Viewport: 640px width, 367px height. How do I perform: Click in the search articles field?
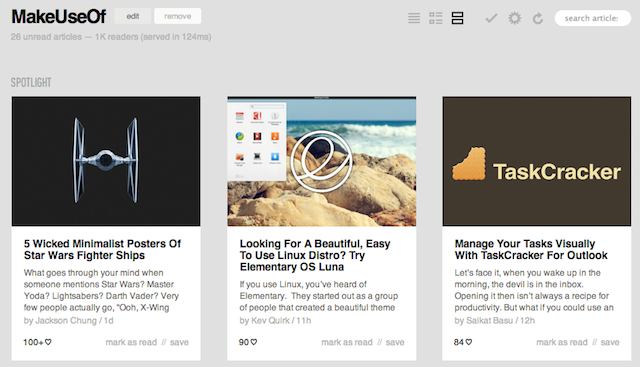pyautogui.click(x=592, y=18)
